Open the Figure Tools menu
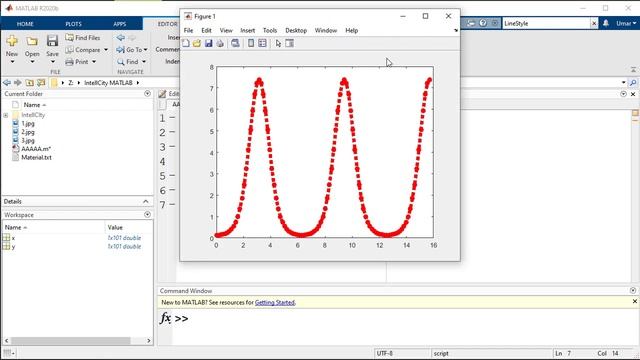The width and height of the screenshot is (640, 360). pos(270,31)
